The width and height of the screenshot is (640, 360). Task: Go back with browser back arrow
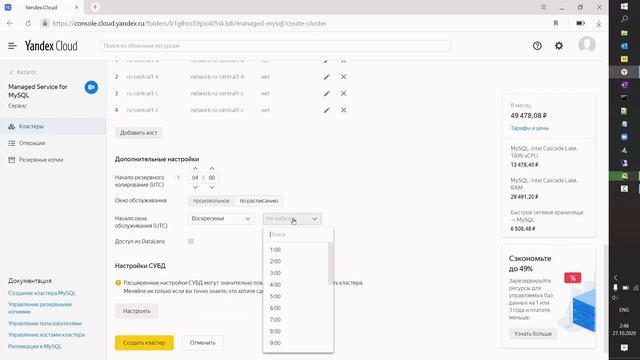coord(10,23)
